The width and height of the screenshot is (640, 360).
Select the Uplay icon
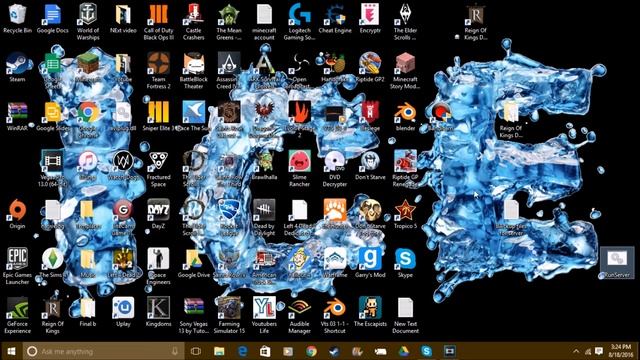[123, 313]
